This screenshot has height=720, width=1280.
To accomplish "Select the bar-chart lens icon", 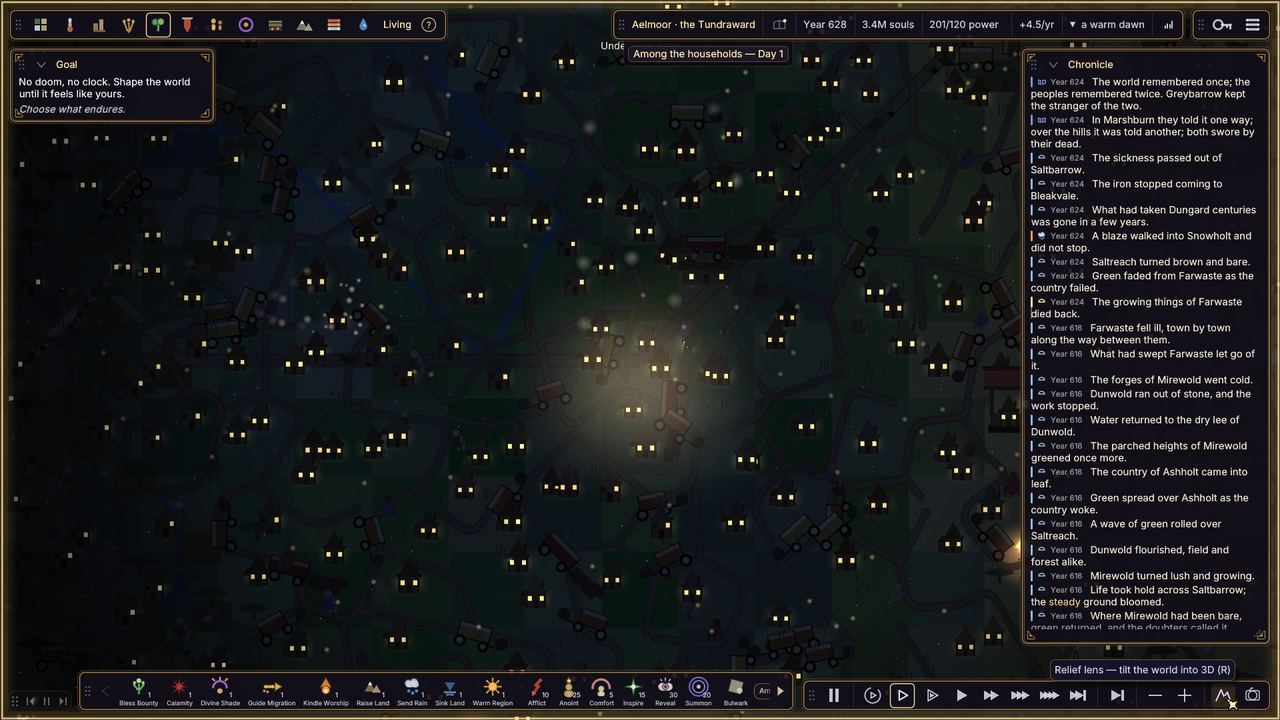I will (99, 25).
